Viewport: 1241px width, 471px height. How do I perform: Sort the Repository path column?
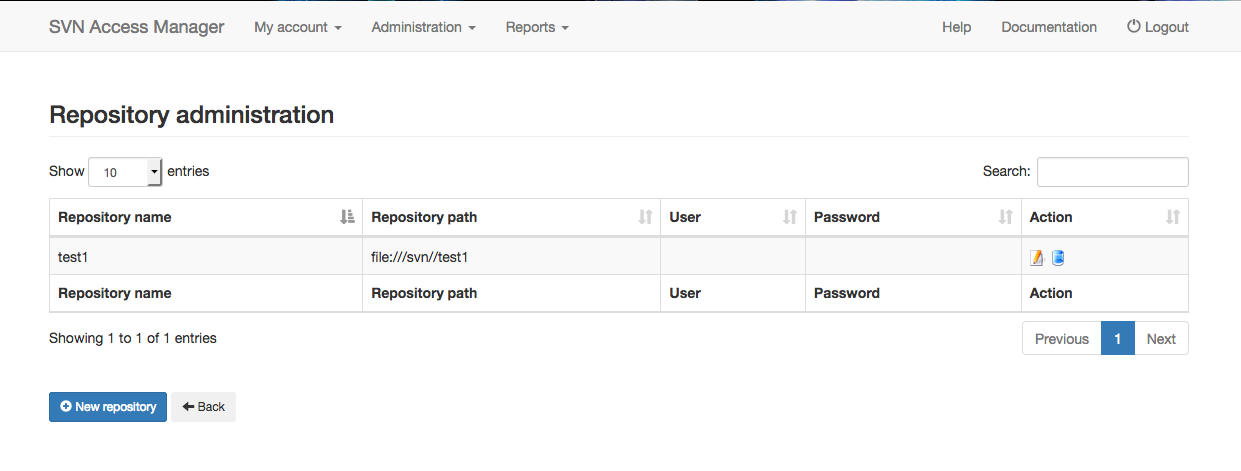(645, 217)
